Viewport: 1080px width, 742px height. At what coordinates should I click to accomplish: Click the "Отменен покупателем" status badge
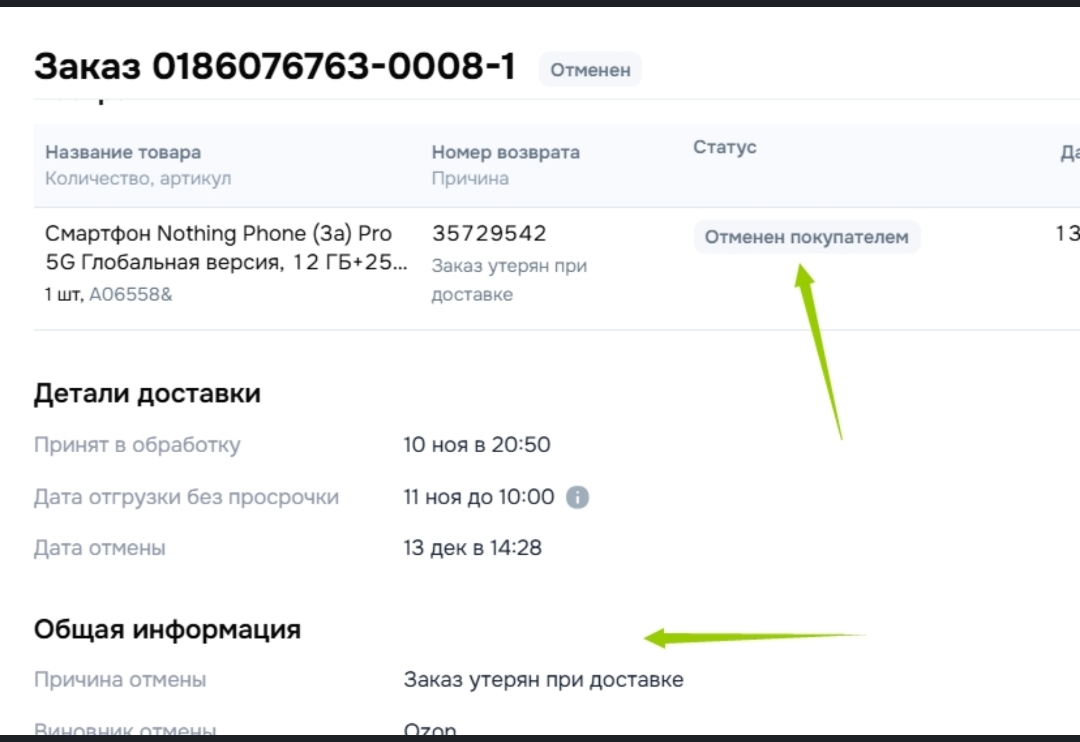point(806,237)
